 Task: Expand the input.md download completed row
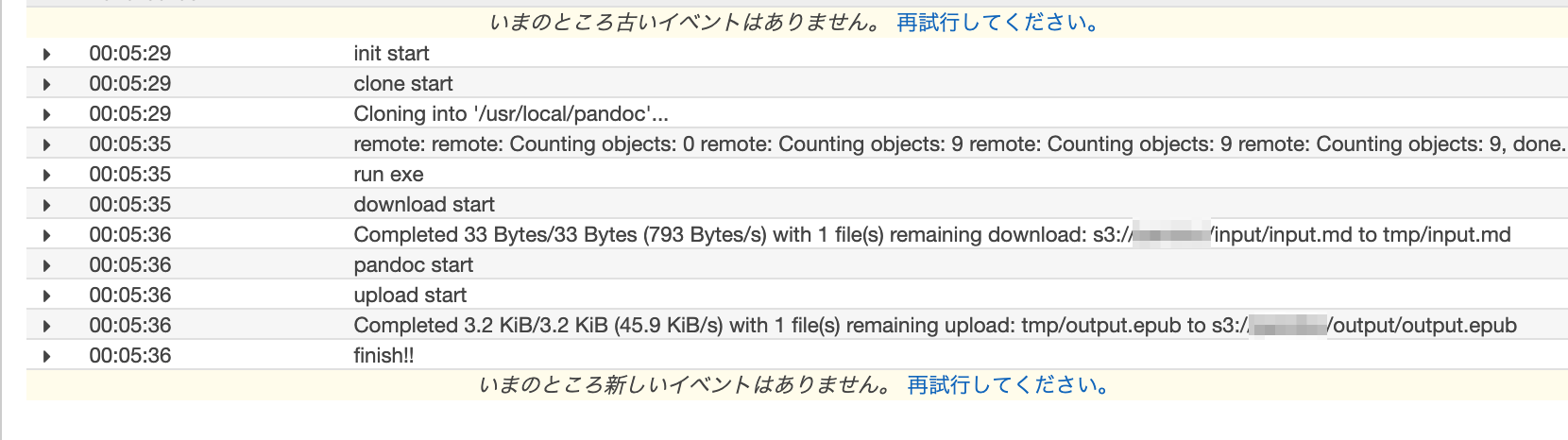click(x=46, y=235)
